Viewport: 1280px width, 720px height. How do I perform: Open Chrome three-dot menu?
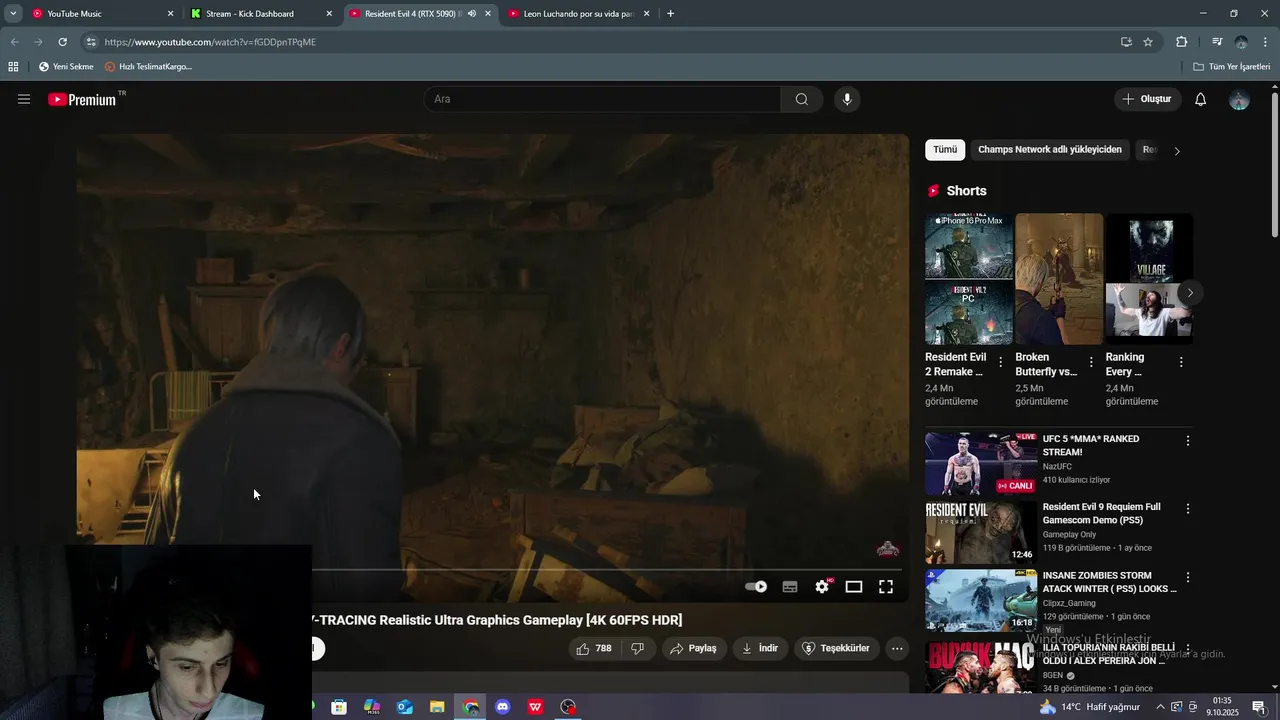tap(1266, 42)
